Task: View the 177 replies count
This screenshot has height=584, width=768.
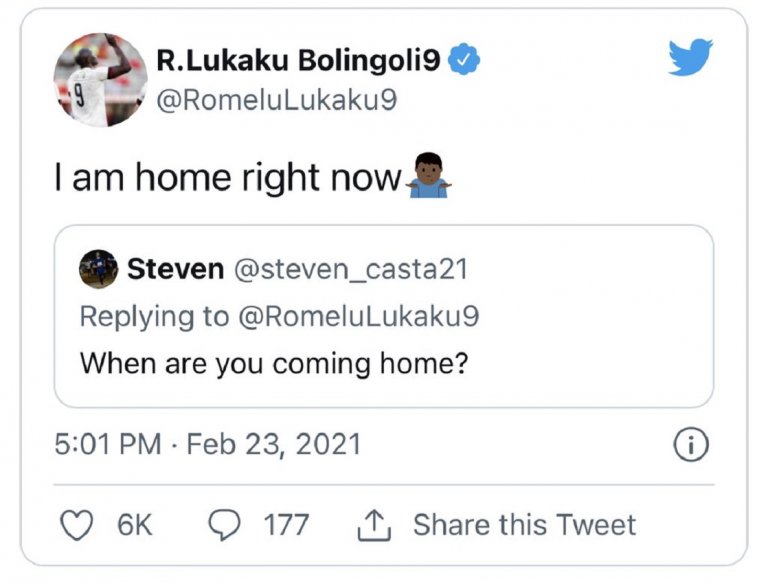Action: pos(286,525)
